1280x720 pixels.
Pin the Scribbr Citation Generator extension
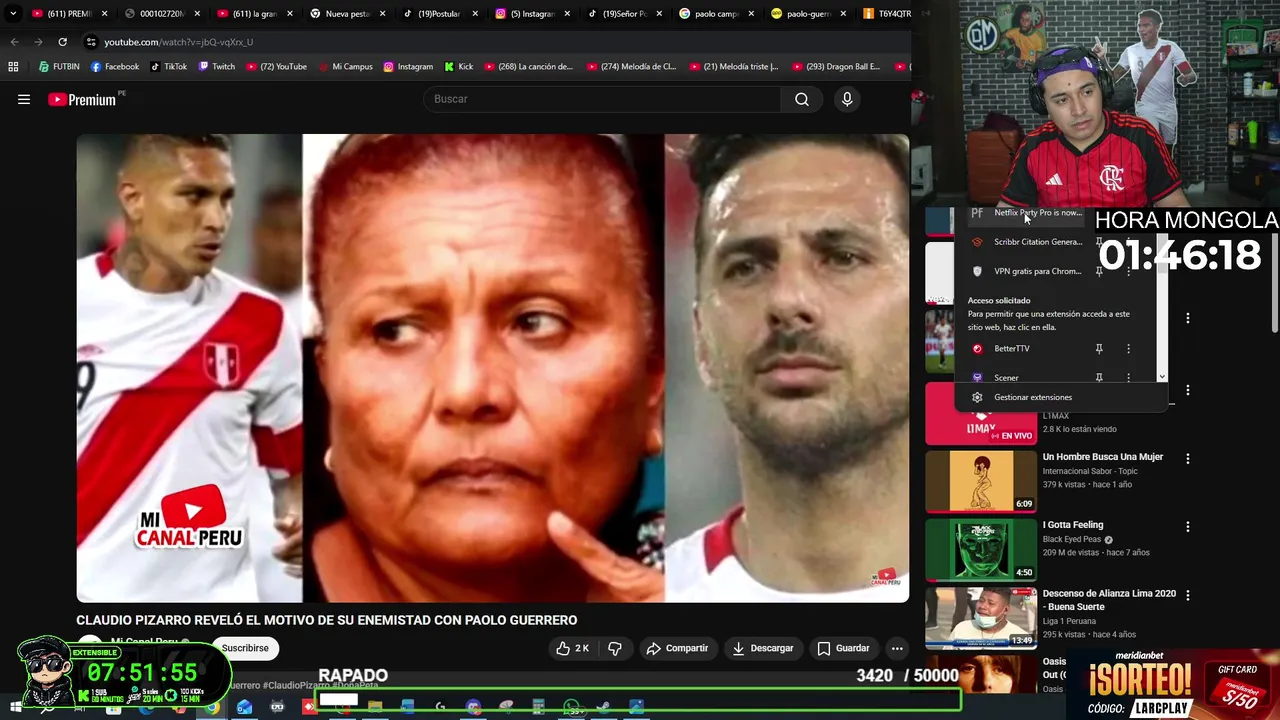(x=1099, y=242)
